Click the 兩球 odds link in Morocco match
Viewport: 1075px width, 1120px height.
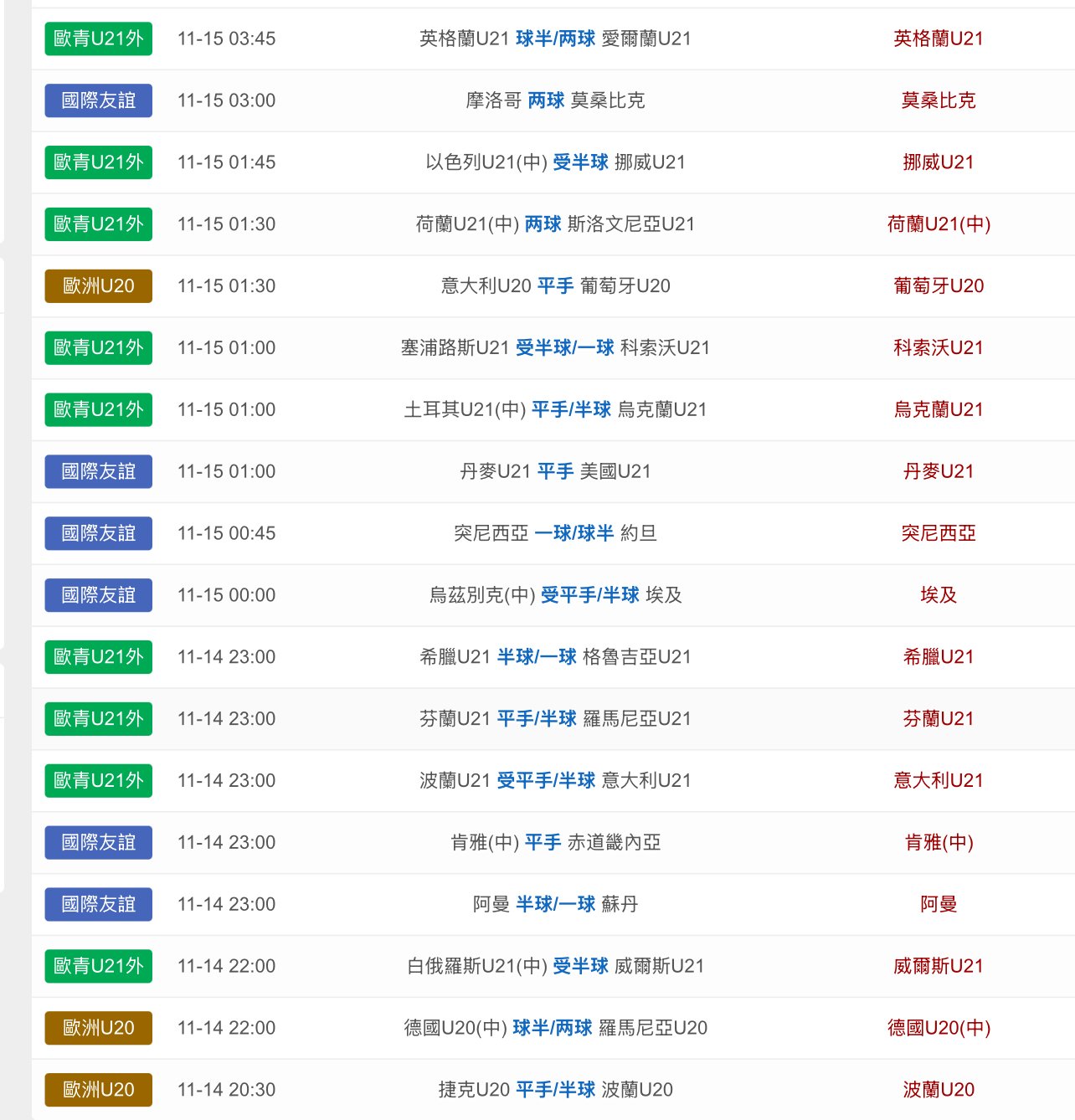pyautogui.click(x=545, y=100)
